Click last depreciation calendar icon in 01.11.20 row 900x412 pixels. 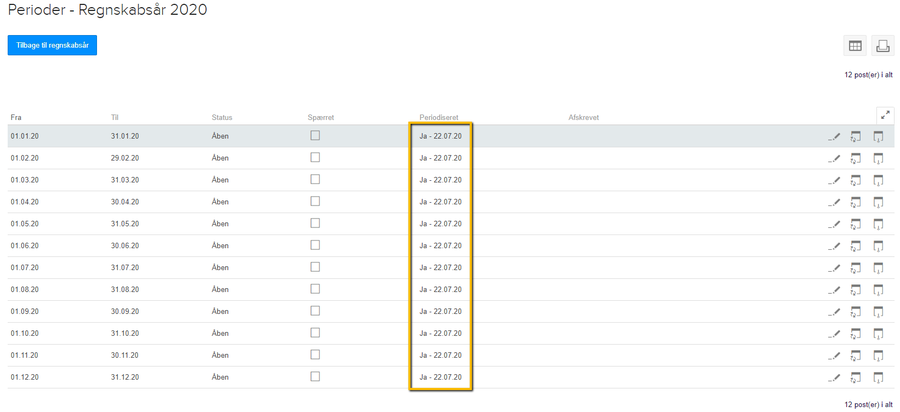click(x=878, y=355)
